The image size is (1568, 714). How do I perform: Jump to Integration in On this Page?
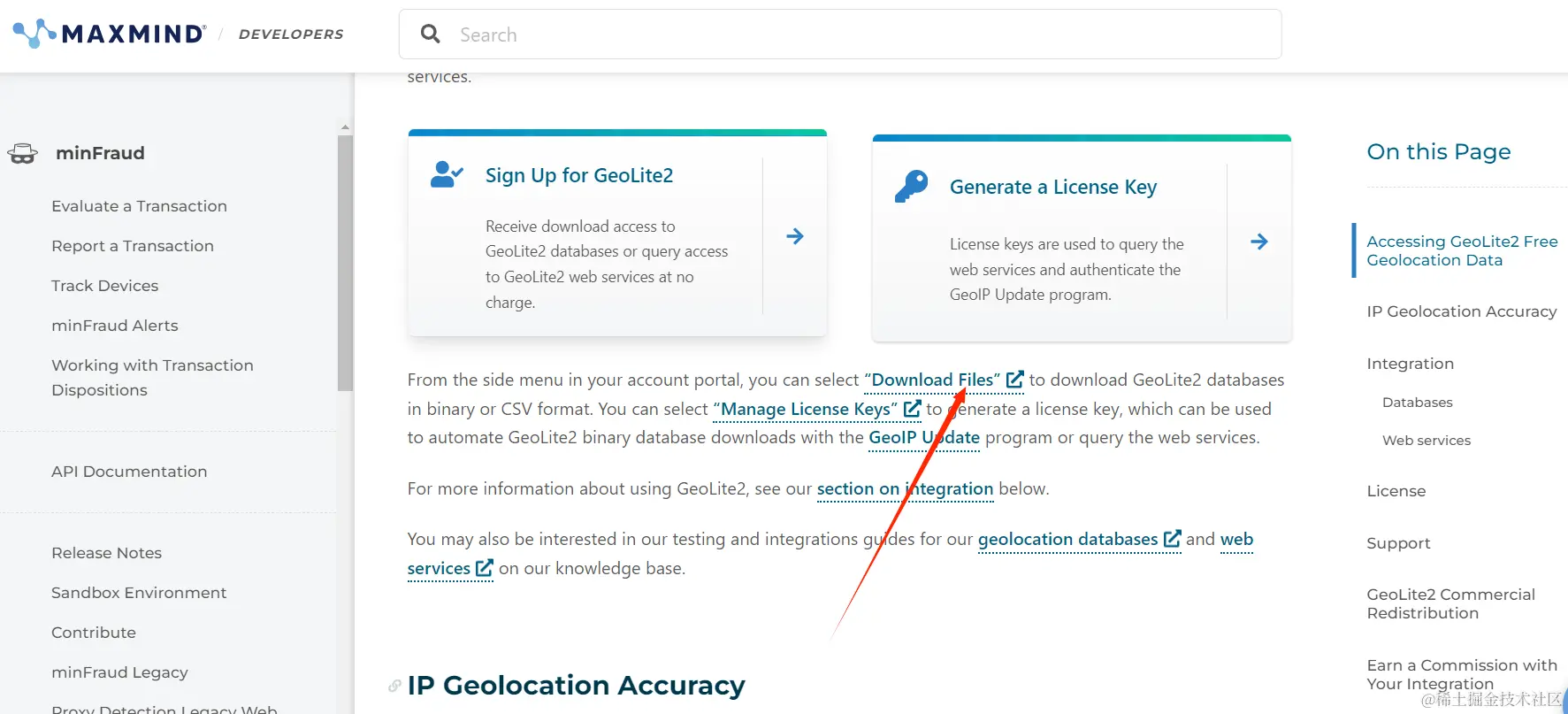click(x=1410, y=364)
